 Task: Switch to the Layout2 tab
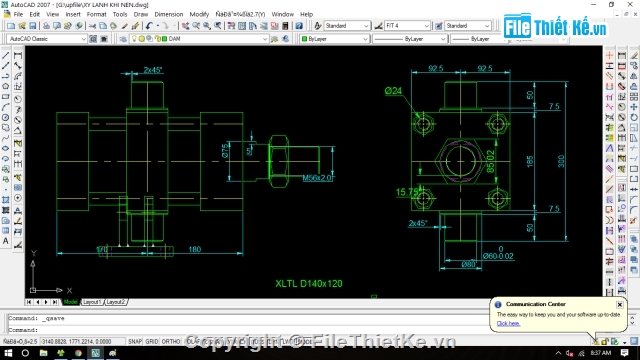116,302
